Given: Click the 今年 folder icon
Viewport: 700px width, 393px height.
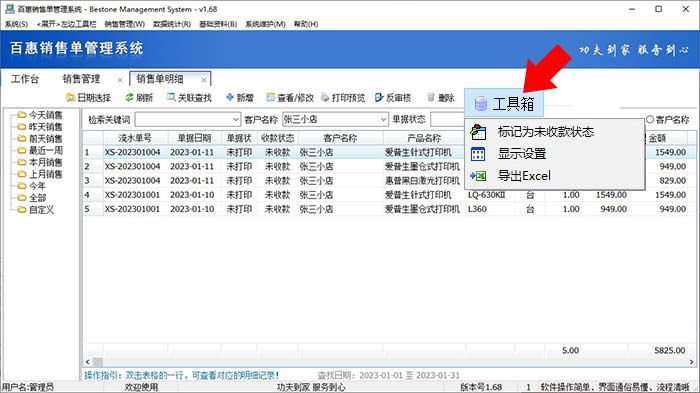Looking at the screenshot, I should pos(21,185).
